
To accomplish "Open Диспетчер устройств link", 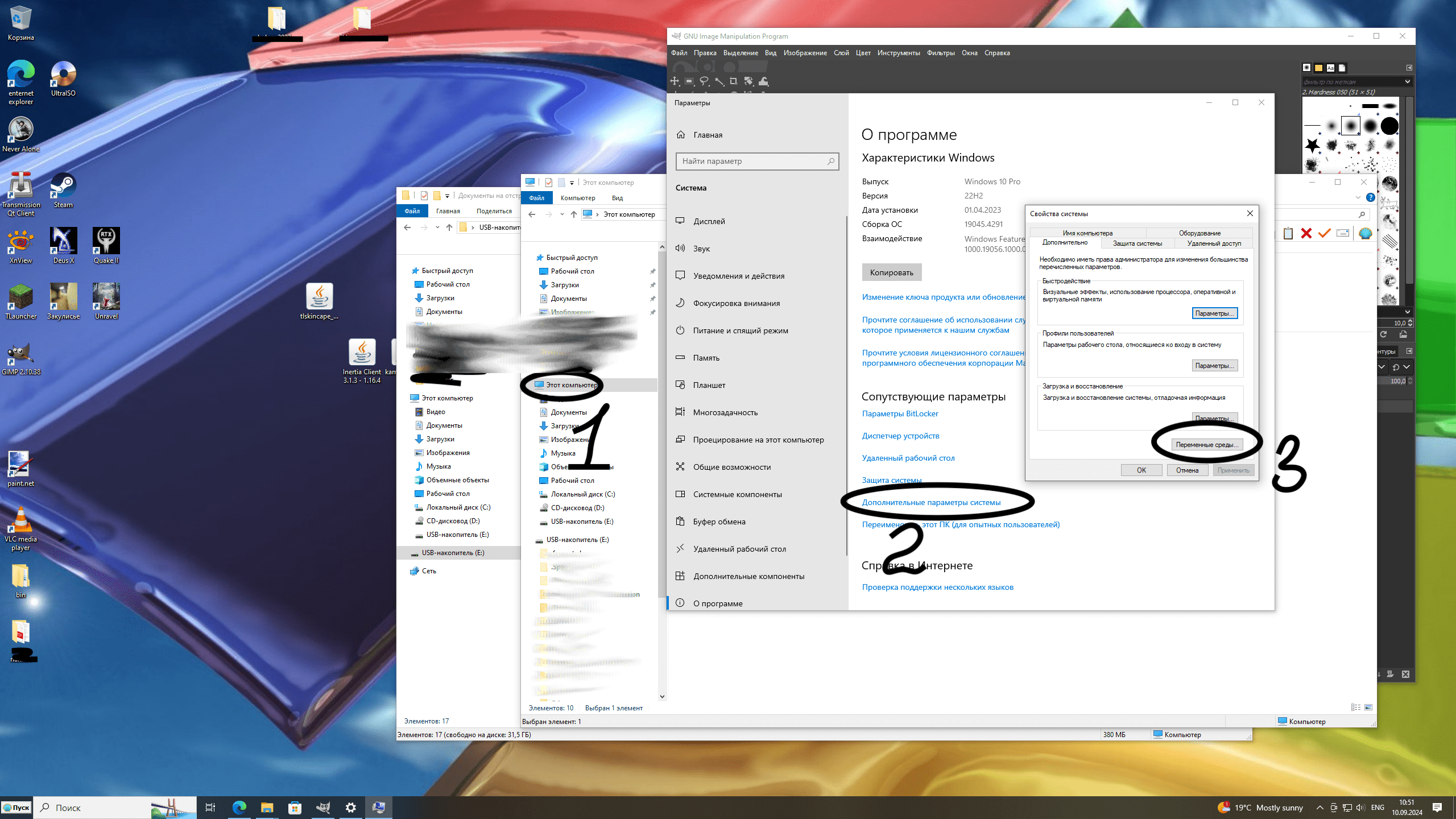I will coord(900,436).
